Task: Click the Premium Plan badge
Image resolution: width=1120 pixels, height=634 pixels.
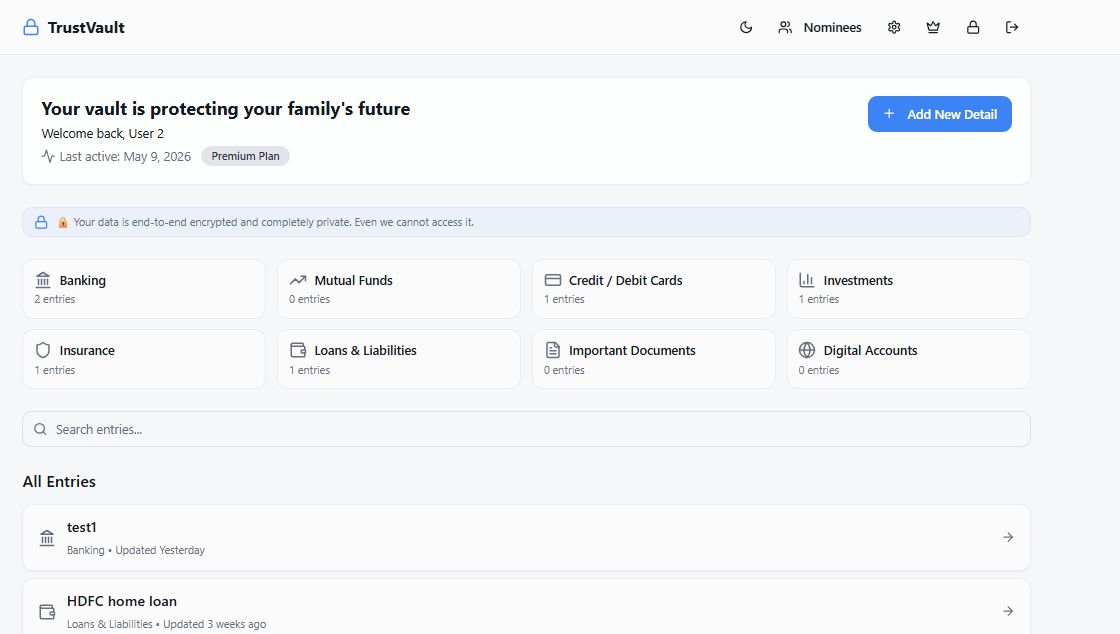Action: (x=245, y=156)
